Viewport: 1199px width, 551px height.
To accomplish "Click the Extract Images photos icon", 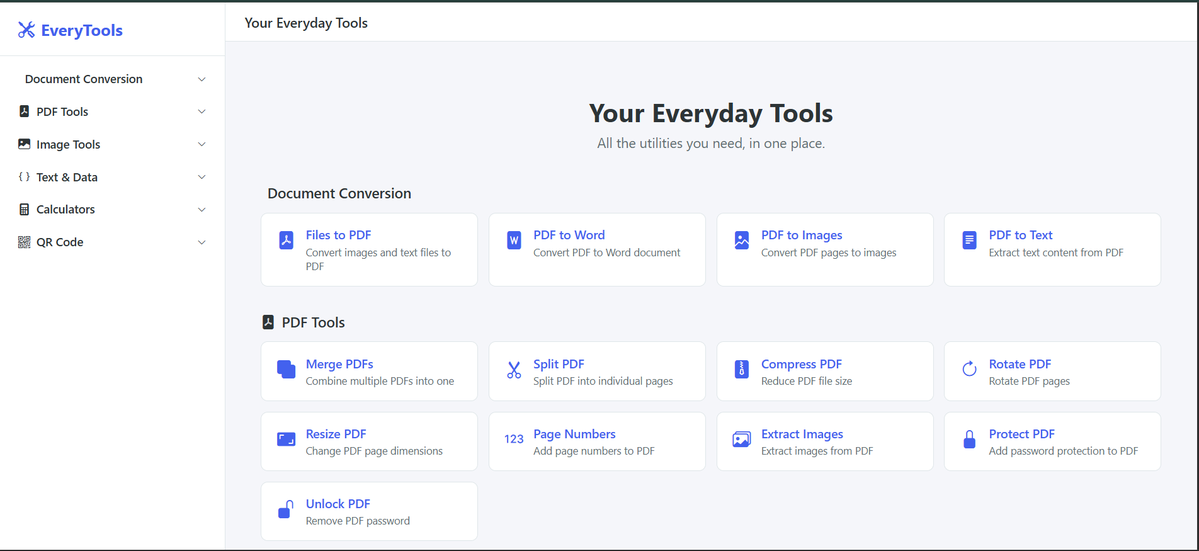I will click(741, 439).
